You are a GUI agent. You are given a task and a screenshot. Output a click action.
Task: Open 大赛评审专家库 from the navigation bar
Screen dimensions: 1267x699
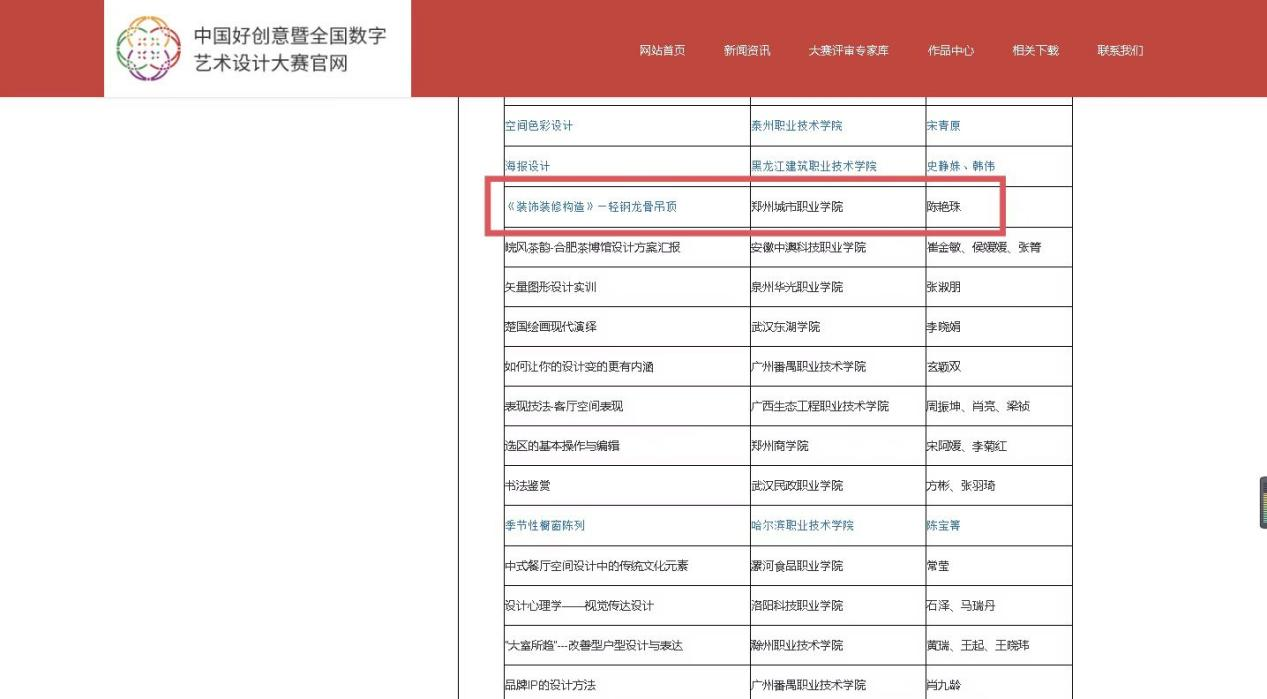(848, 51)
